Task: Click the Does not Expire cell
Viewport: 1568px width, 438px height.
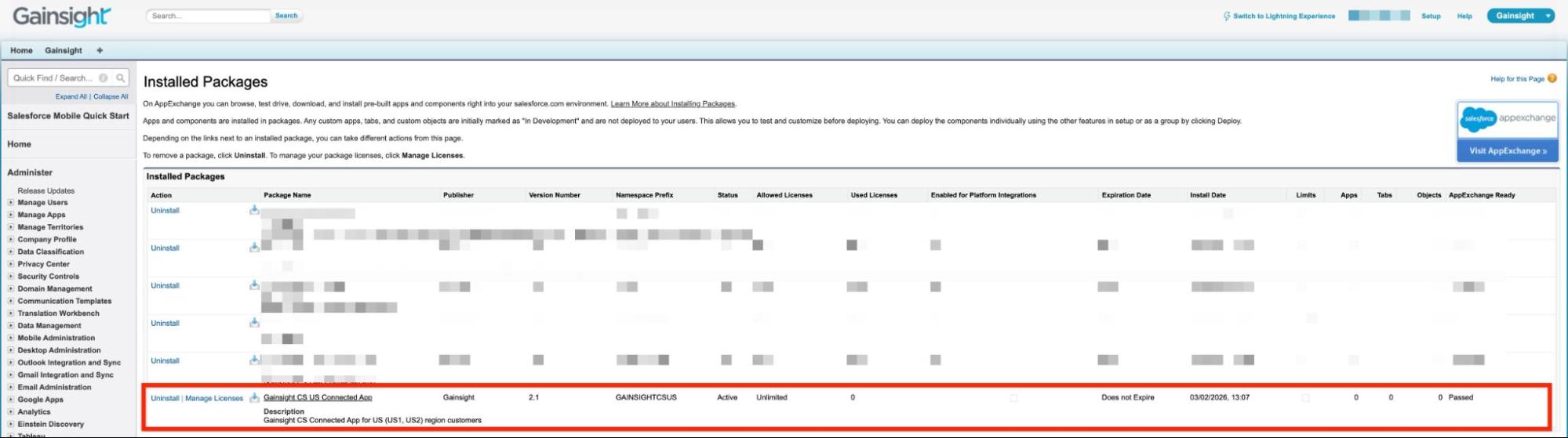Action: click(1128, 397)
